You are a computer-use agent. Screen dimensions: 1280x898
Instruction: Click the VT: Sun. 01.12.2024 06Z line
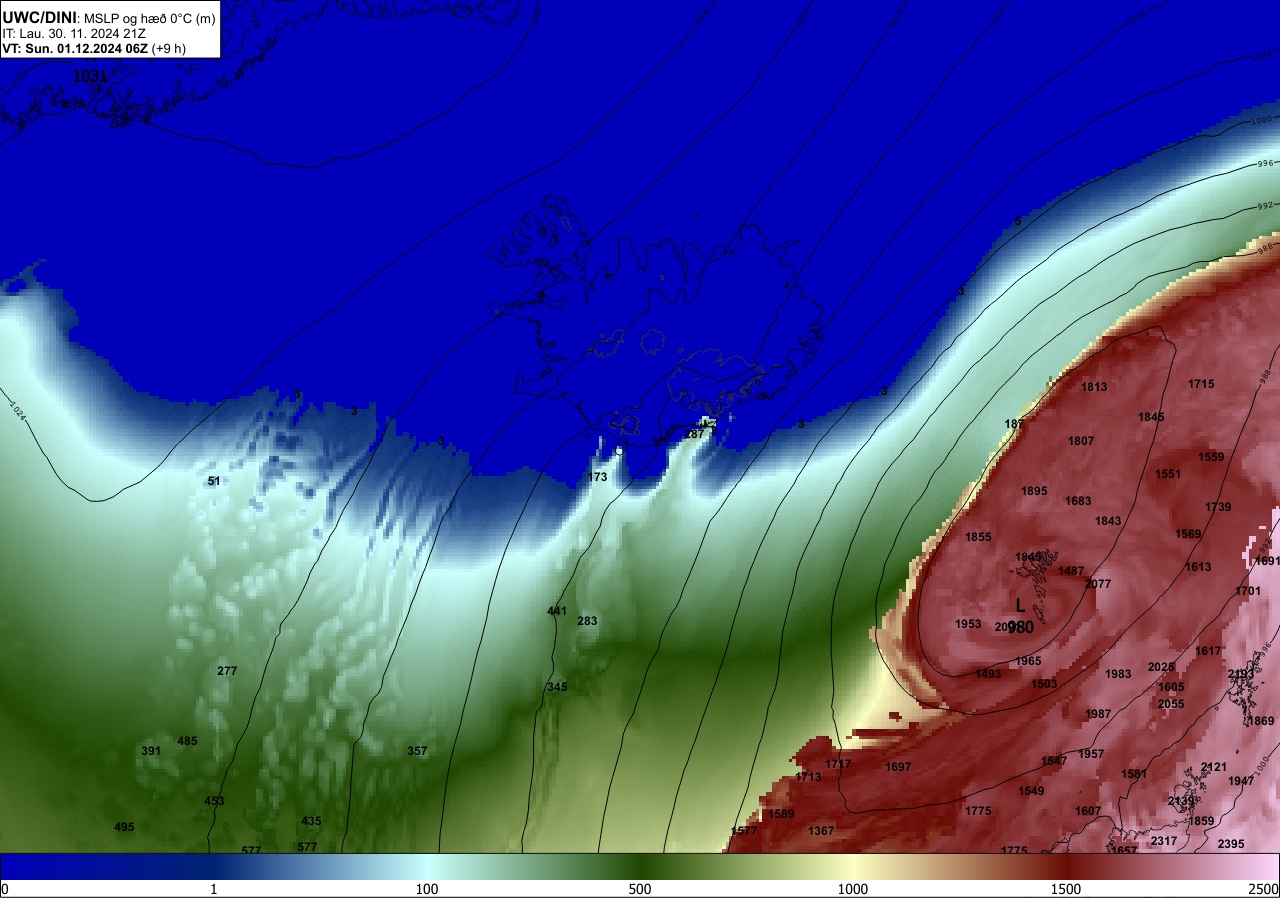[94, 48]
